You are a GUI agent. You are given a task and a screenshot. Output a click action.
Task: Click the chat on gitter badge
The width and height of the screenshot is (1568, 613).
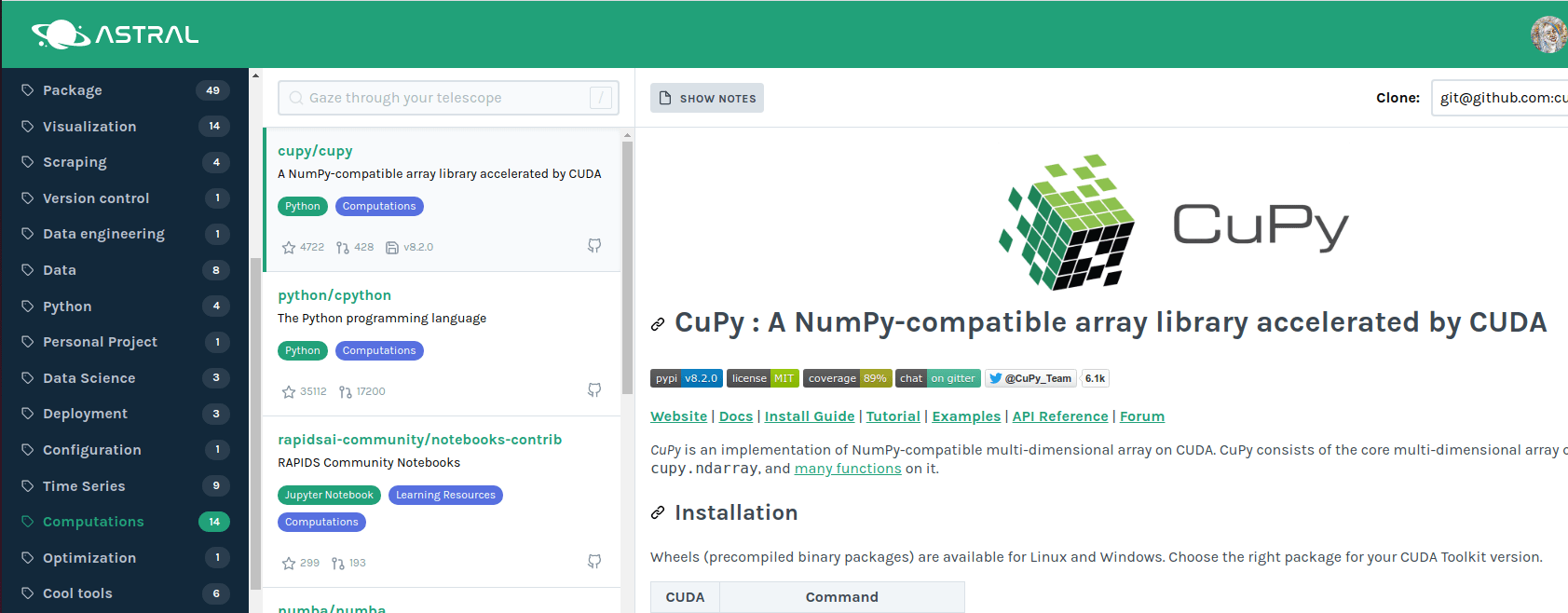click(938, 378)
